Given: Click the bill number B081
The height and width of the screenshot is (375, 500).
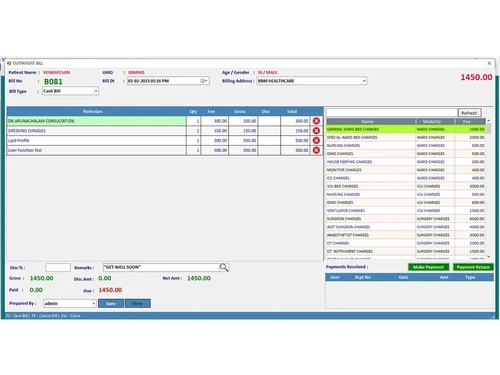Looking at the screenshot, I should point(53,82).
